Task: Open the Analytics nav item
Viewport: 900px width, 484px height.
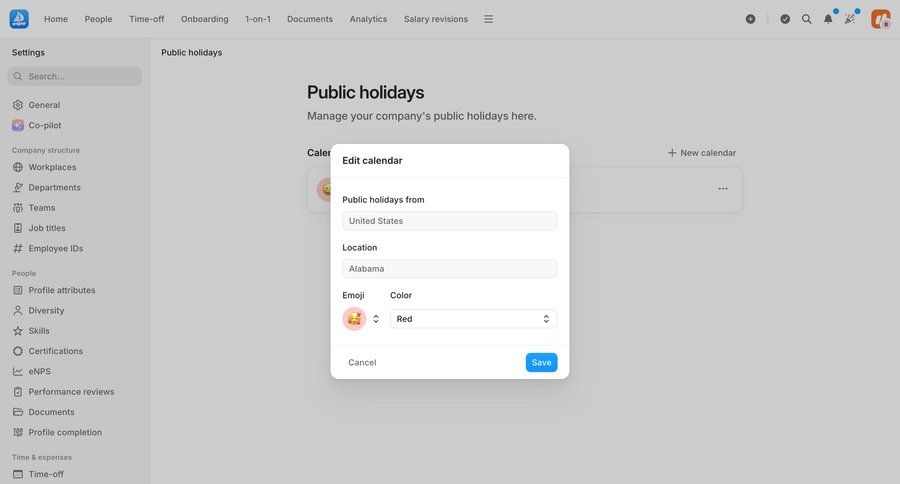Action: click(368, 19)
